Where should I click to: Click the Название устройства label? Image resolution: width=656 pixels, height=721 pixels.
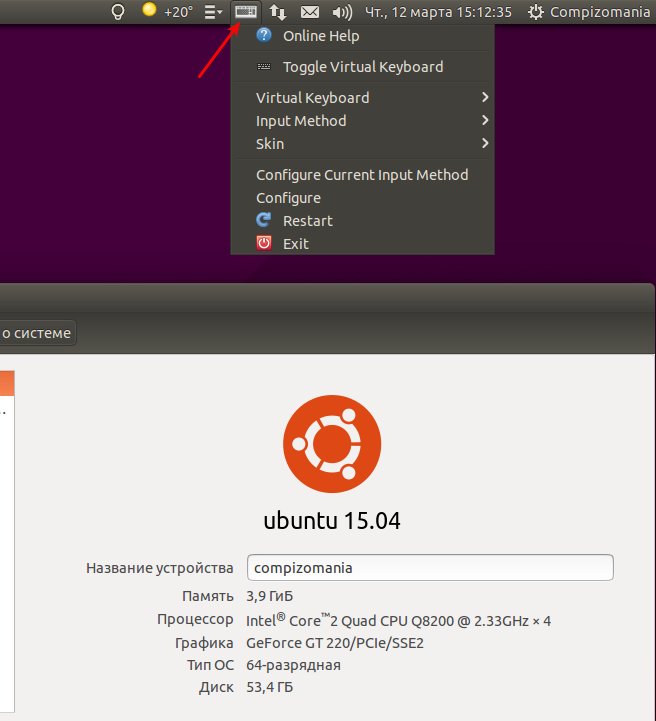[160, 568]
